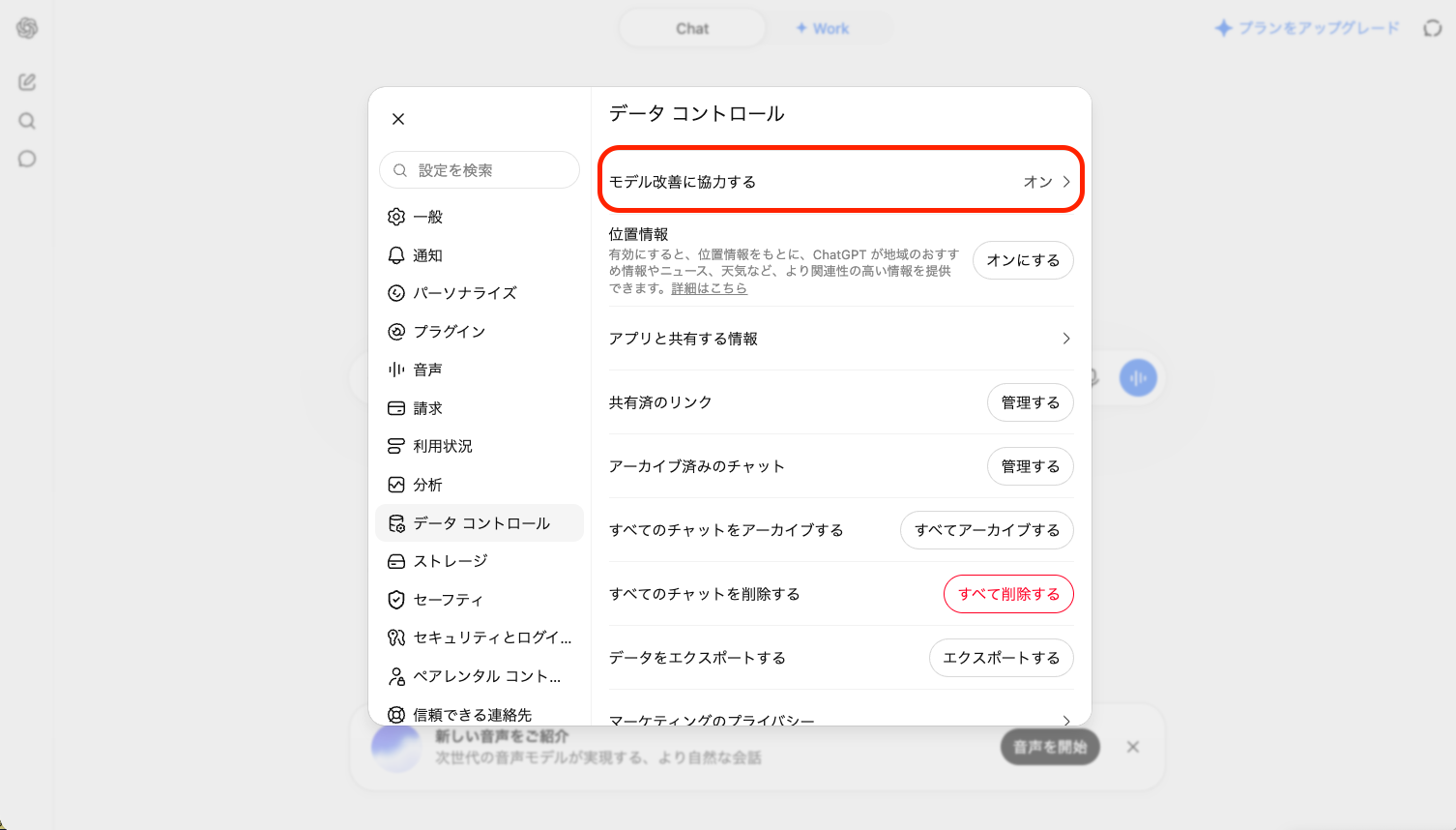This screenshot has width=1456, height=830.
Task: Select 利用状況 icon entry
Action: tap(396, 446)
